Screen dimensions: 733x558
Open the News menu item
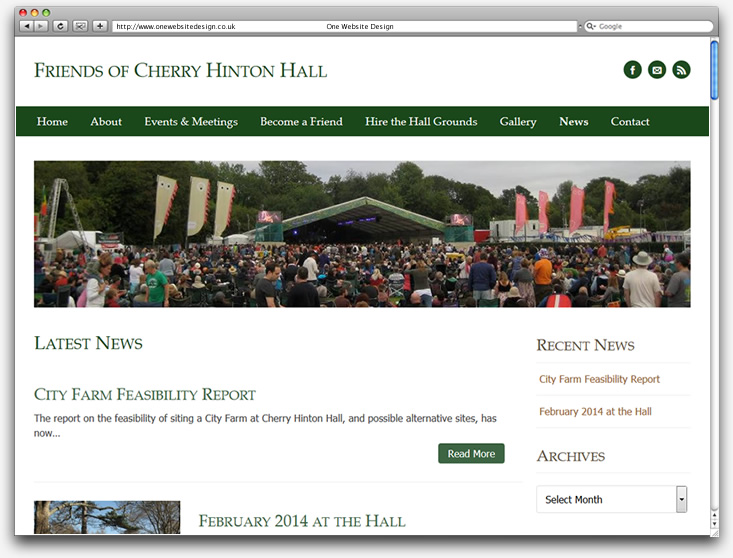click(x=574, y=122)
